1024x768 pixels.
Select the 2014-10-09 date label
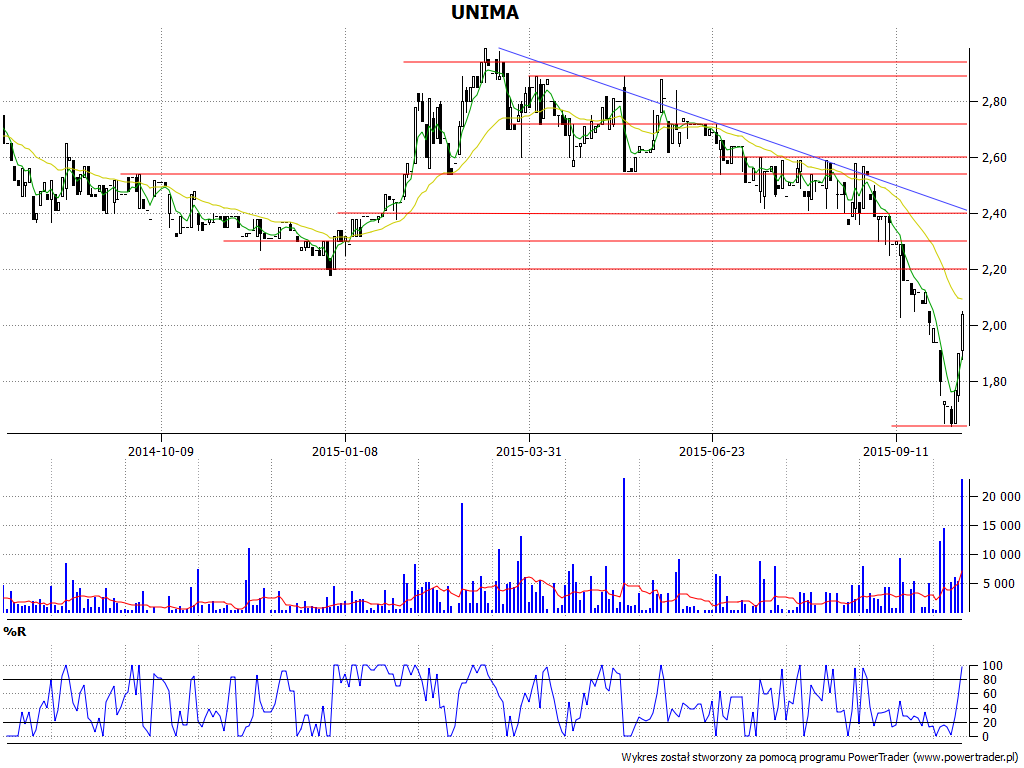tap(161, 451)
